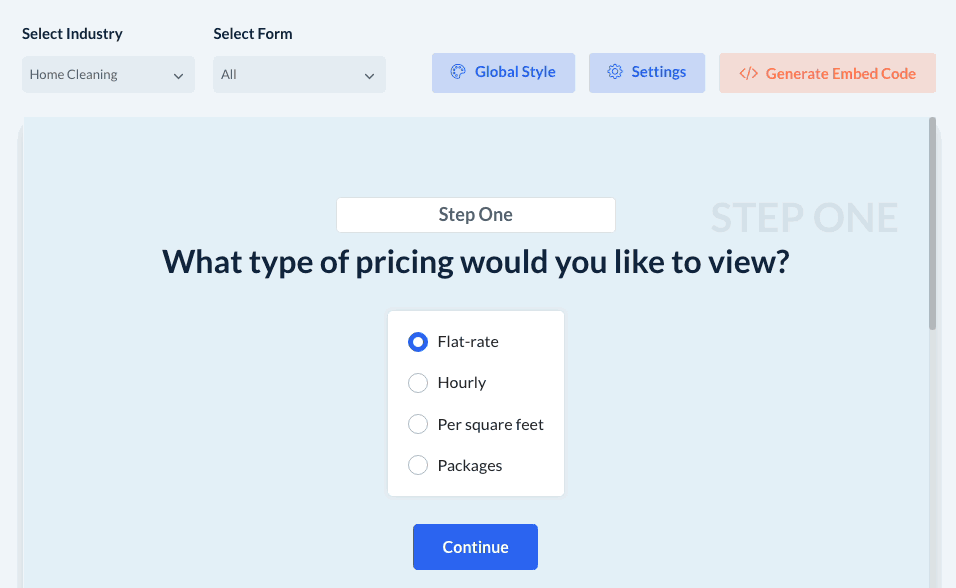Select the Hourly pricing radio button

pos(418,383)
